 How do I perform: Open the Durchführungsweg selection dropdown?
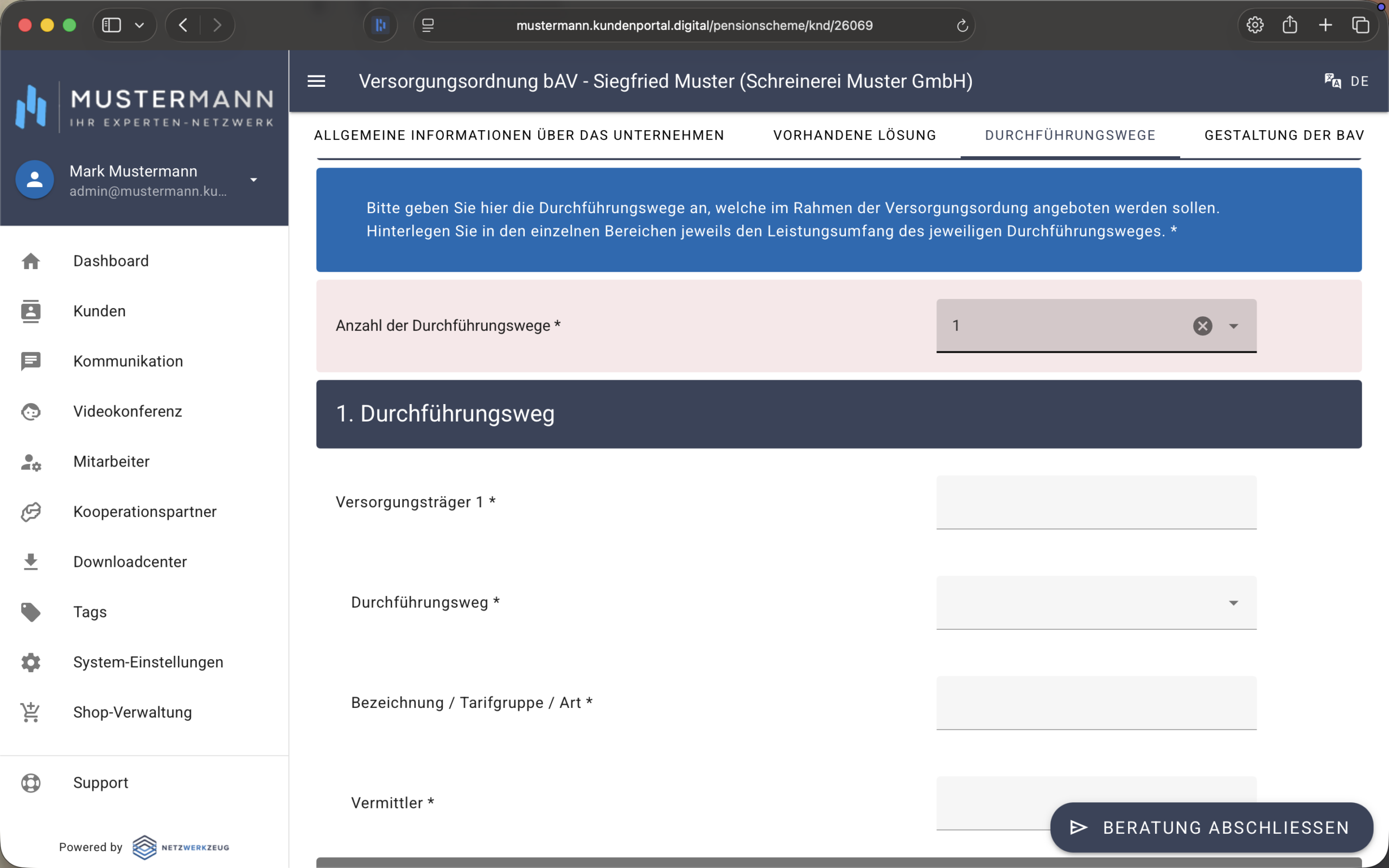point(1233,603)
